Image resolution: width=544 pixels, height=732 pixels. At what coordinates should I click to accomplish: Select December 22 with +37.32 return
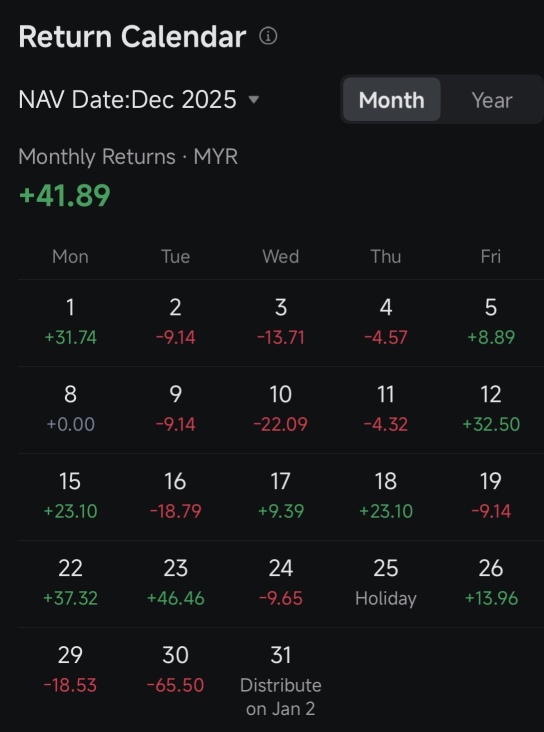[71, 583]
